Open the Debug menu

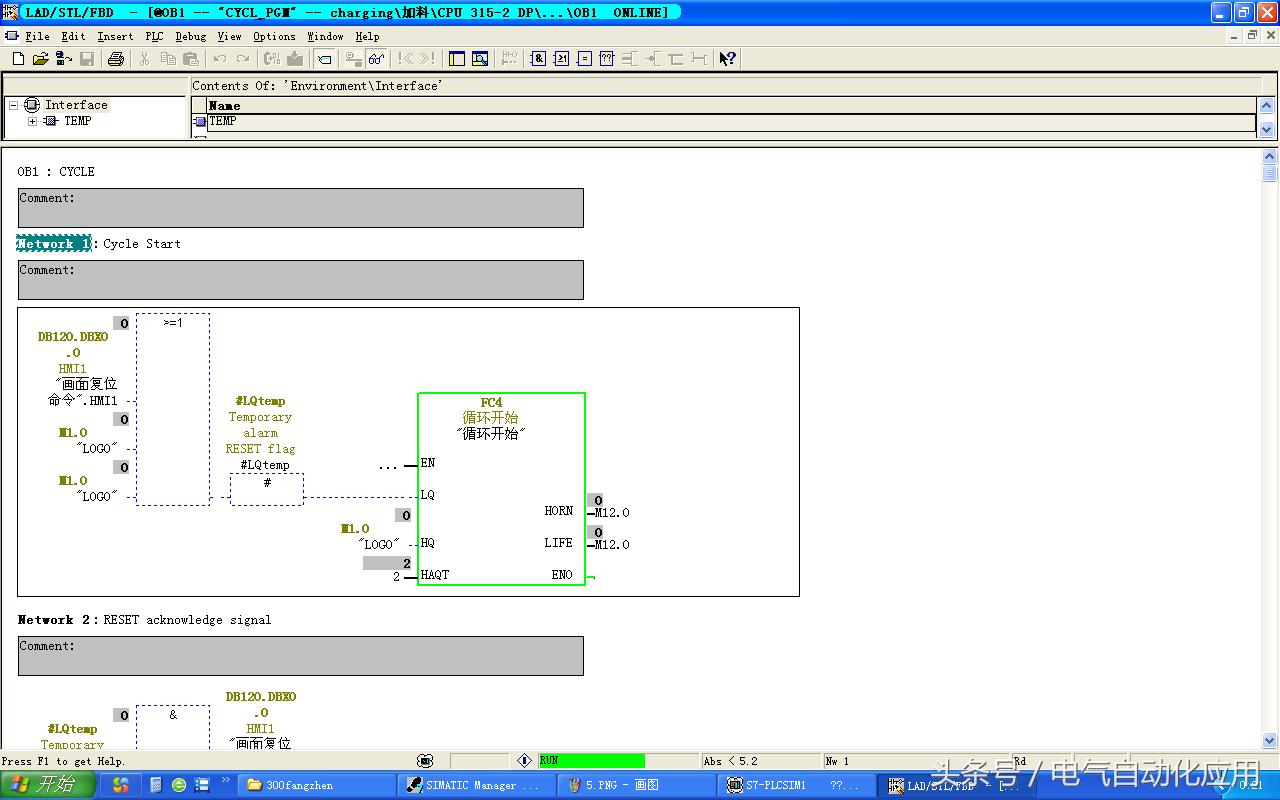(x=190, y=36)
